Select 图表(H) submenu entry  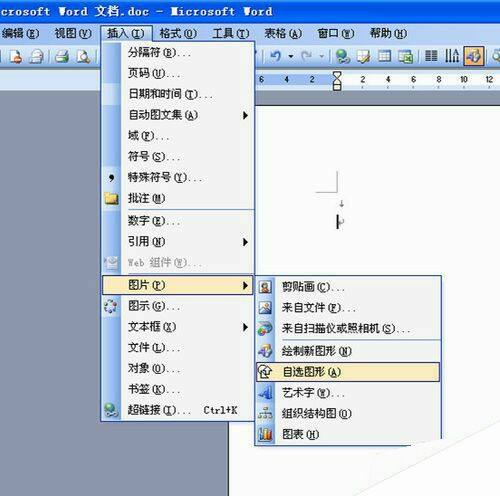coord(348,434)
